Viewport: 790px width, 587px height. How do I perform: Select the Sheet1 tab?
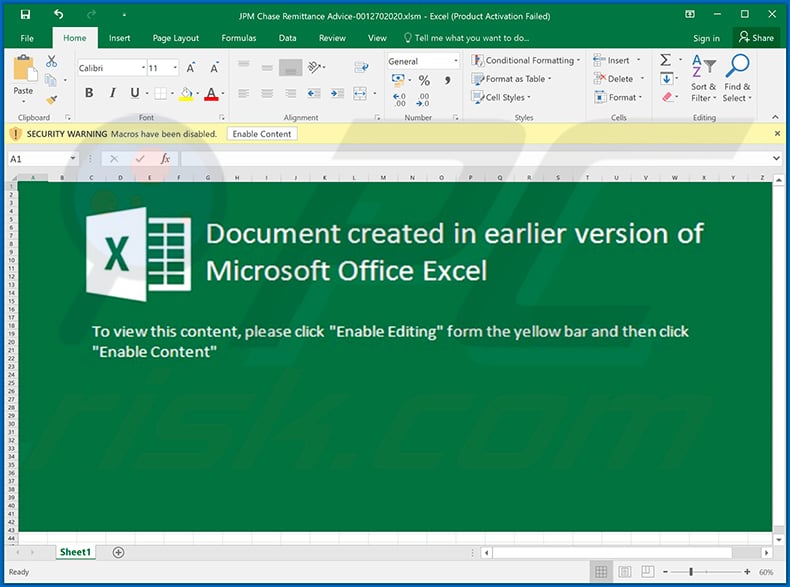75,552
